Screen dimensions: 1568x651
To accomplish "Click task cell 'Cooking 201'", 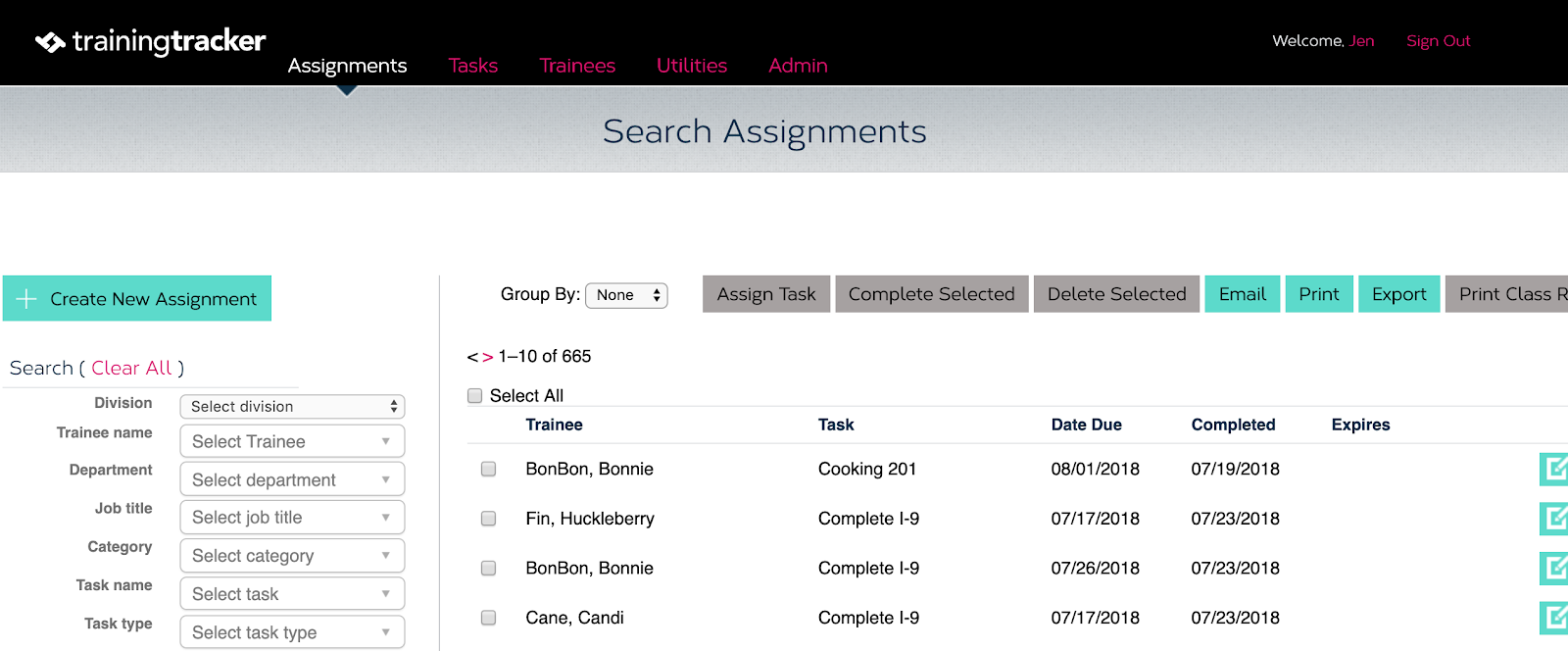I will [867, 469].
